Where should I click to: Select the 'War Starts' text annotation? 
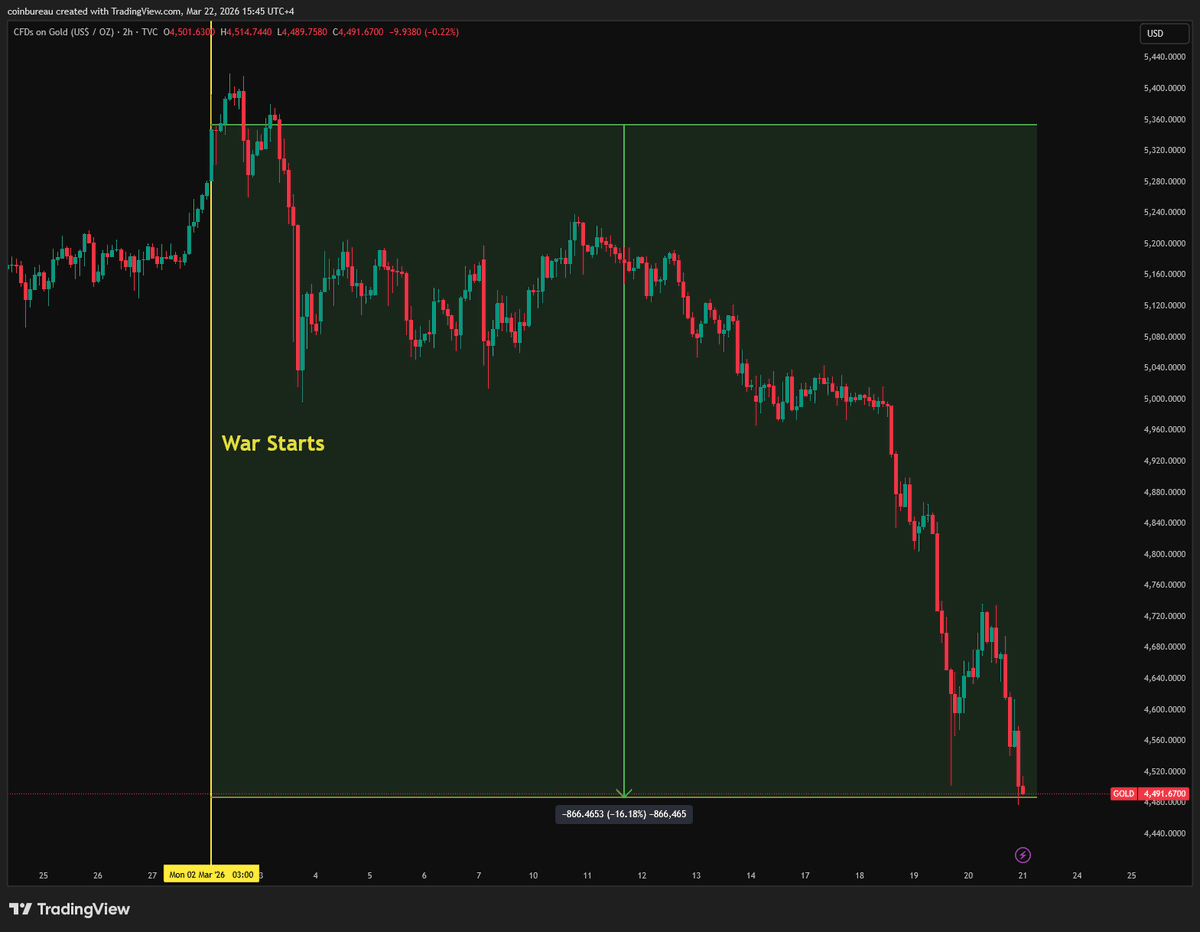coord(273,443)
